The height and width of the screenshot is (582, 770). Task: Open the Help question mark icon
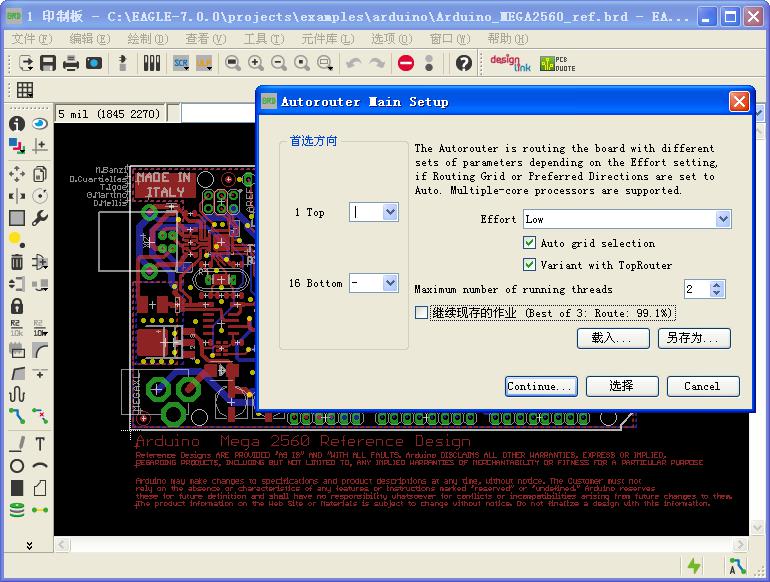(463, 63)
